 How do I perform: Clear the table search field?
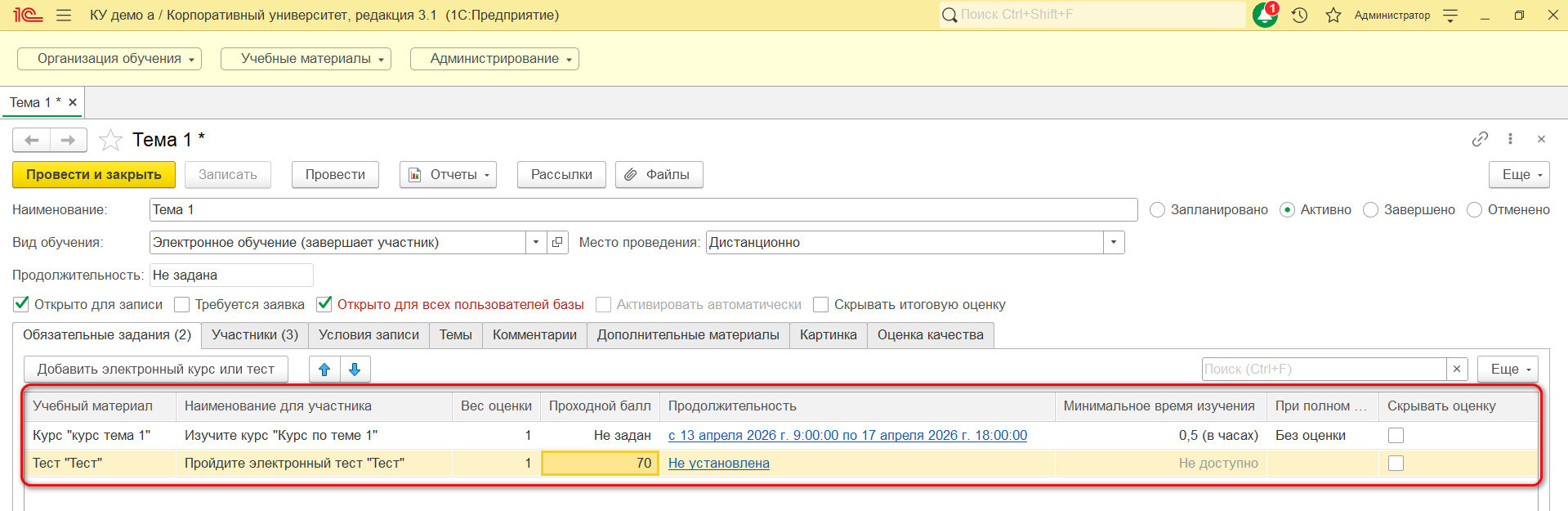(x=1457, y=370)
